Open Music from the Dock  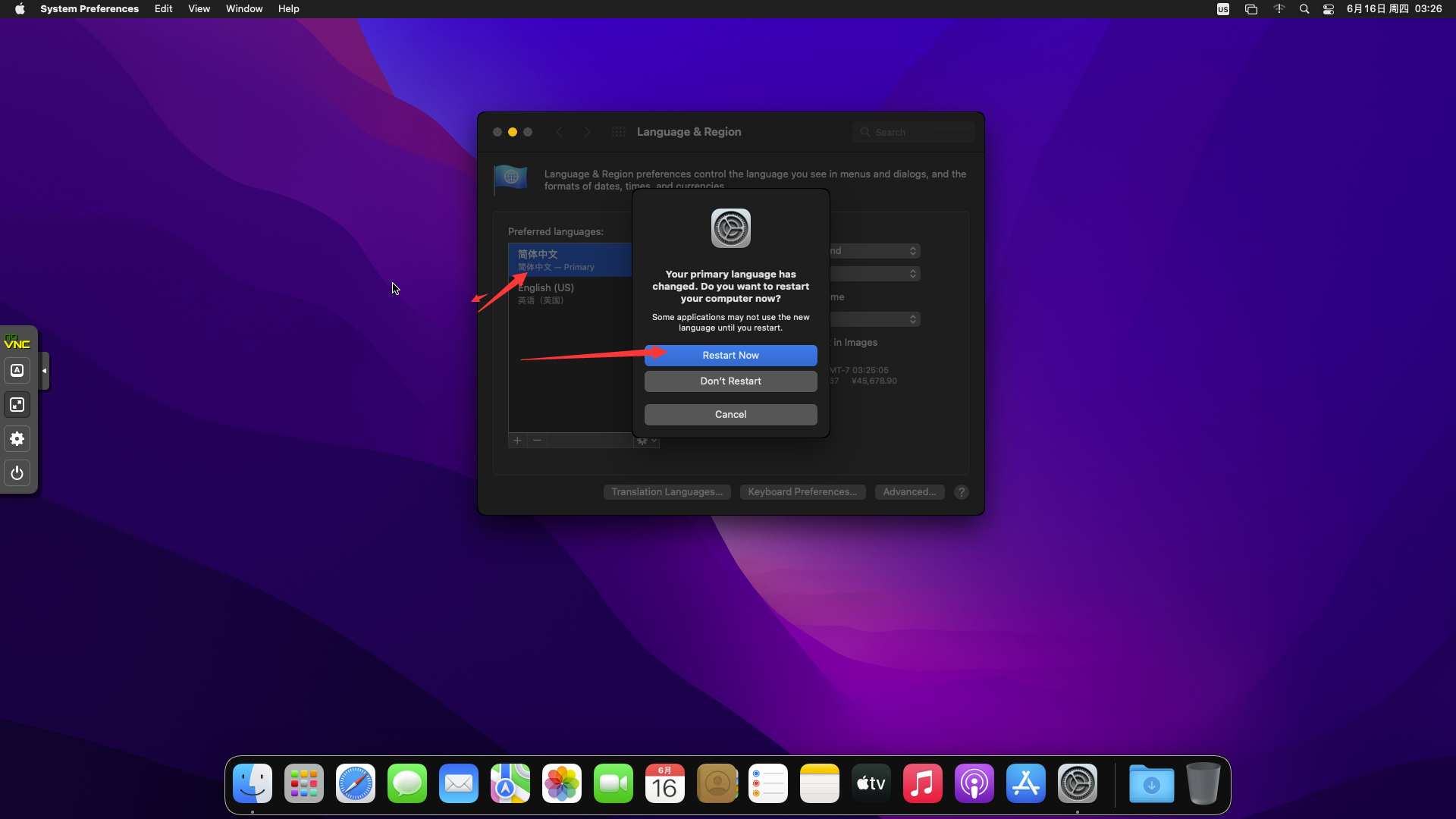[x=923, y=784]
